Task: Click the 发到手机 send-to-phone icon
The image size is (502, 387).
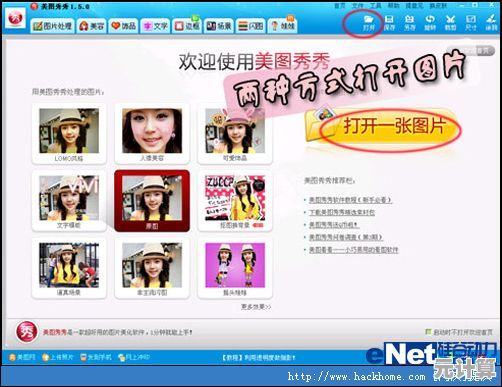Action: (96, 357)
